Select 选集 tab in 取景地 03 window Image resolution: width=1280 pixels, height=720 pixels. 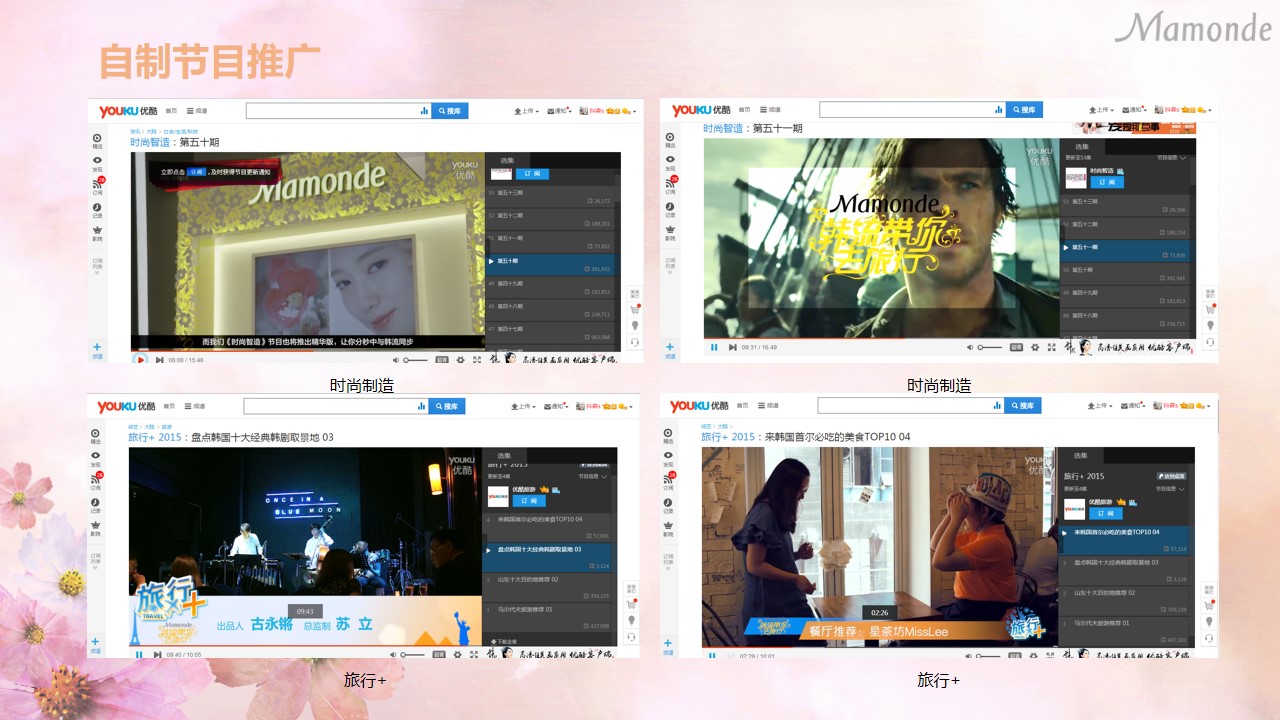coord(504,456)
